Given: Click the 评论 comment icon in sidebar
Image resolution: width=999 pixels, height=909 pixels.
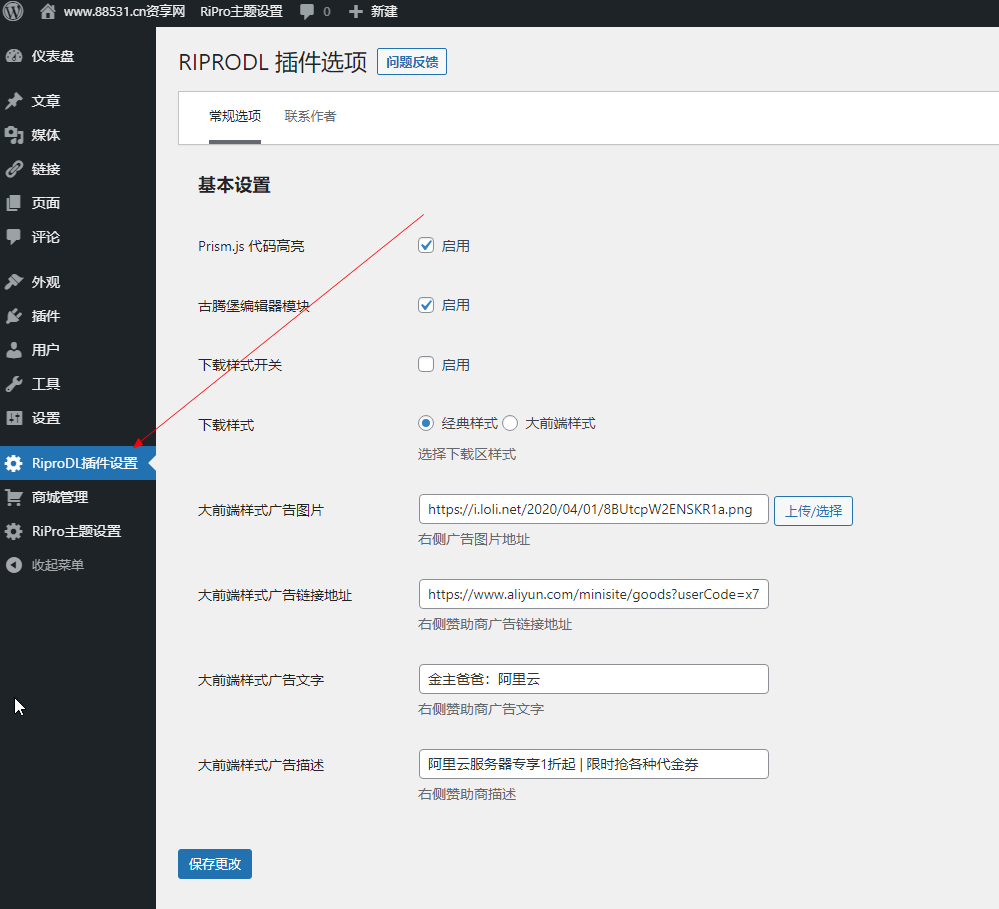Looking at the screenshot, I should pos(14,237).
